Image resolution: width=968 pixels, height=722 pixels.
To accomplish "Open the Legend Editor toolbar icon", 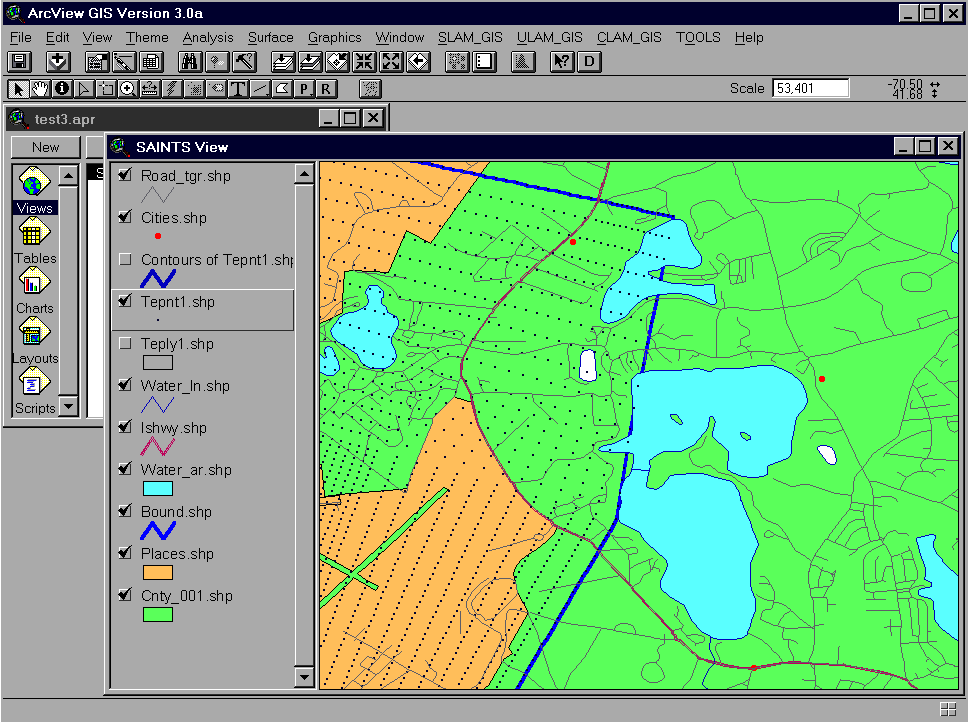I will (x=123, y=61).
